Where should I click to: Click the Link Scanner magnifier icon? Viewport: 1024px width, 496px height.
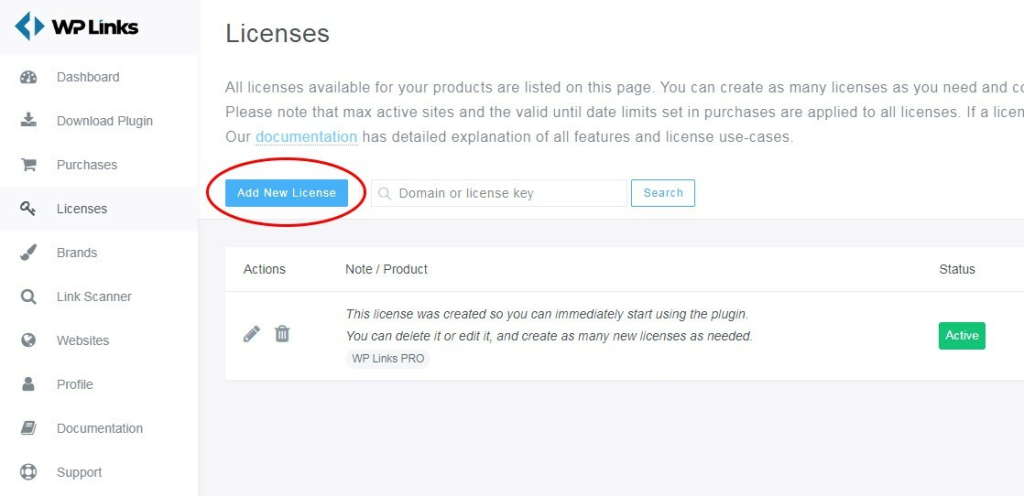pyautogui.click(x=29, y=297)
